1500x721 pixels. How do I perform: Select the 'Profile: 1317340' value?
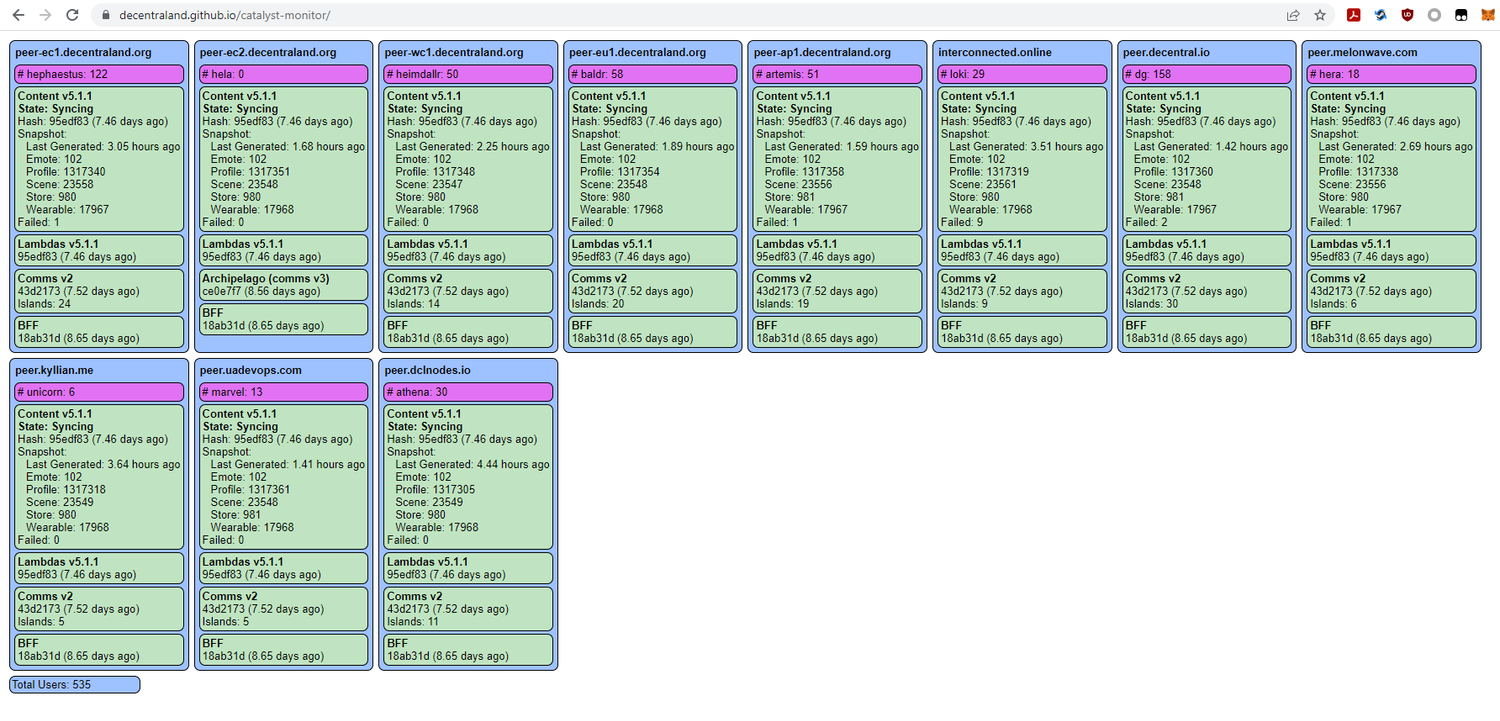tap(66, 172)
